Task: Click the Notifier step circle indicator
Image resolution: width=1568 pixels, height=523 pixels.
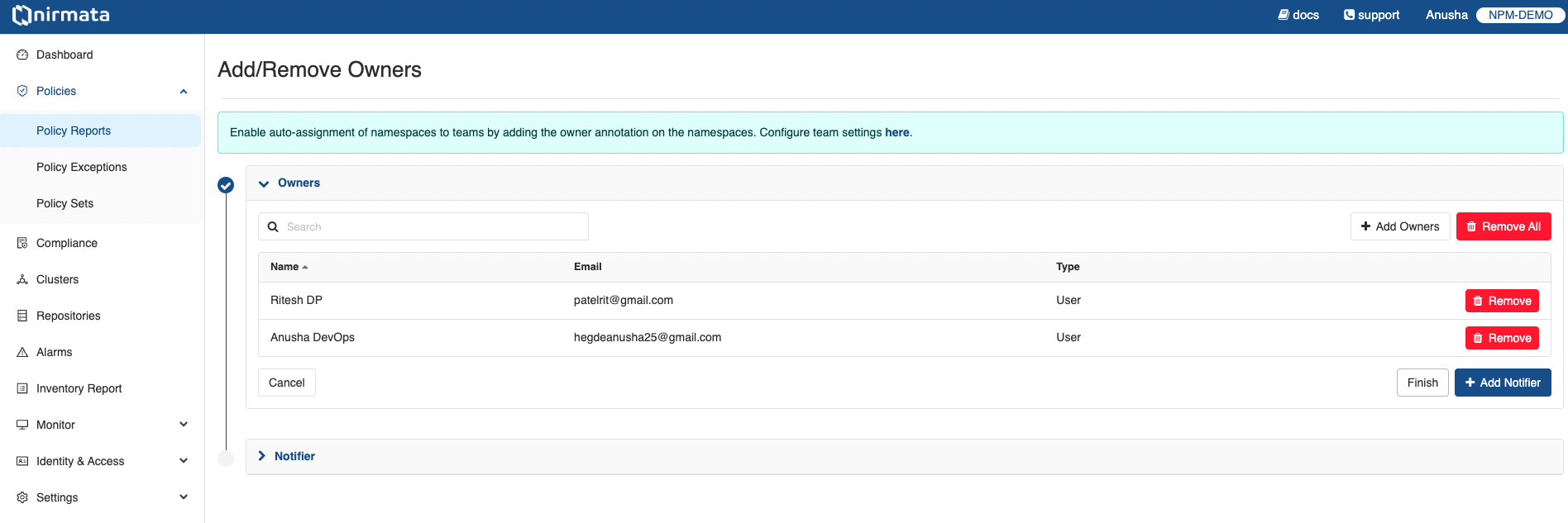Action: click(x=226, y=459)
